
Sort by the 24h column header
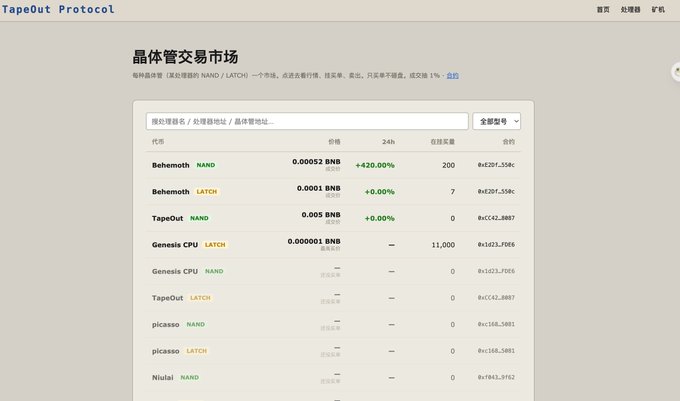click(388, 142)
